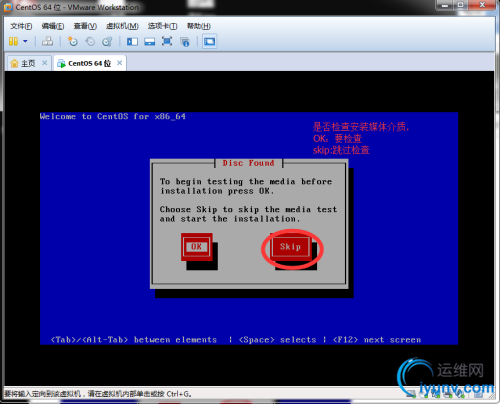Image resolution: width=500 pixels, height=404 pixels.
Task: Toggle the library sidebar view icon
Action: click(132, 42)
